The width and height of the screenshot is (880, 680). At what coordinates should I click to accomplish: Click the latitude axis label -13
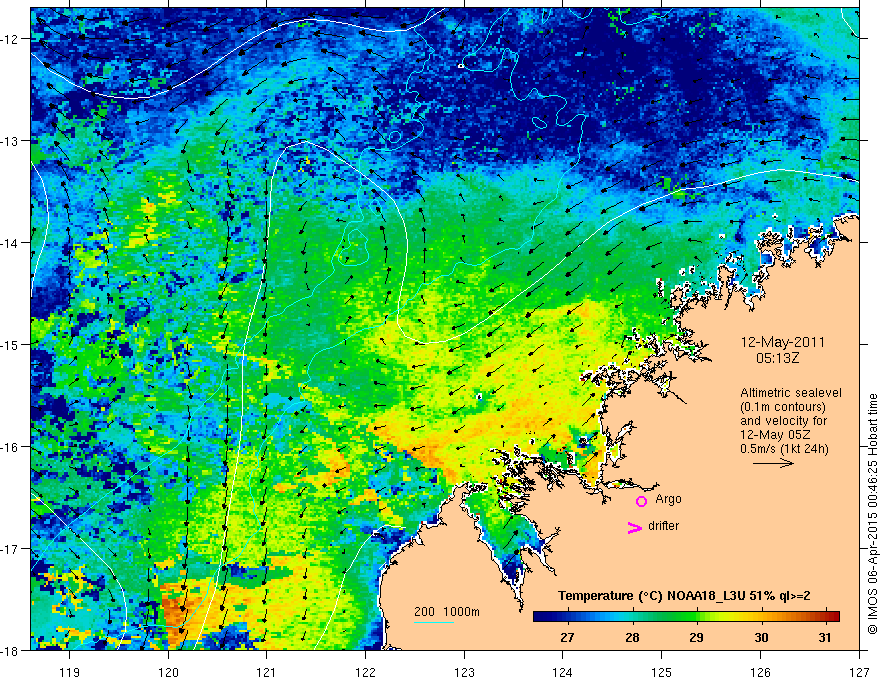pyautogui.click(x=11, y=141)
